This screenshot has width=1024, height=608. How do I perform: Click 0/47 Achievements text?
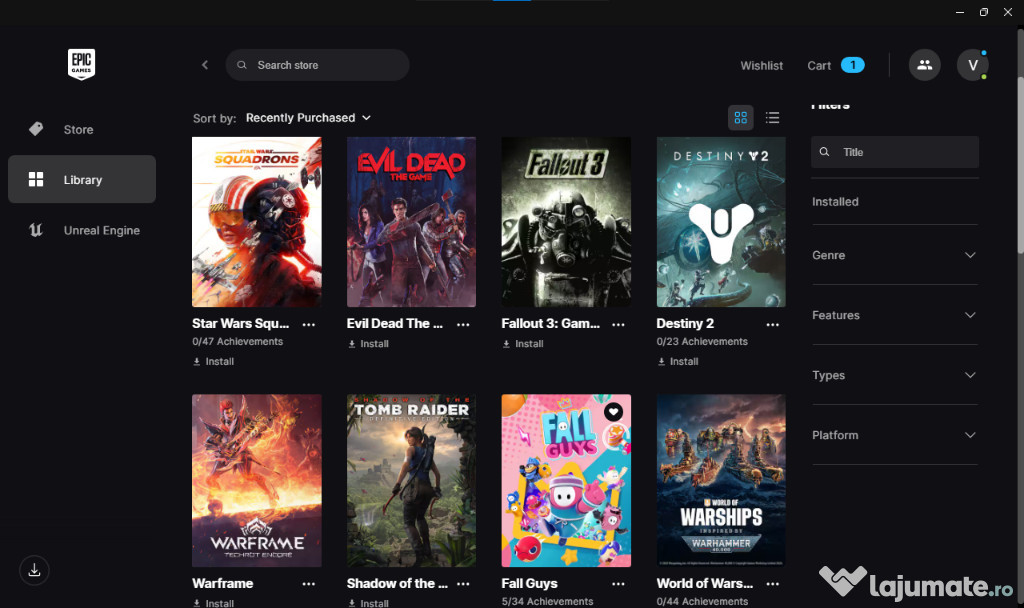(238, 342)
